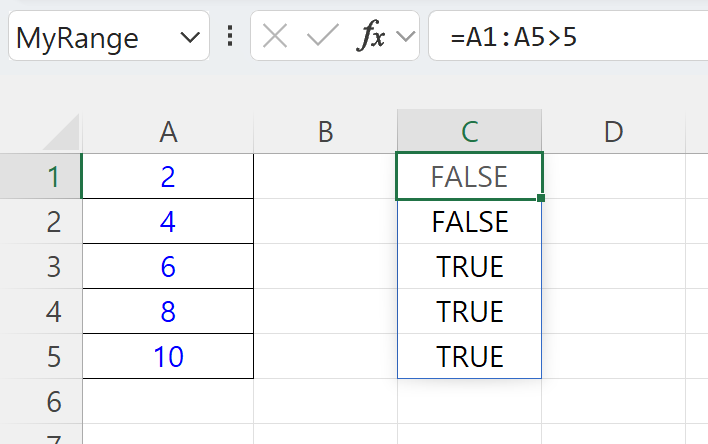Click cell C2 showing FALSE
The height and width of the screenshot is (444, 708).
(x=470, y=222)
